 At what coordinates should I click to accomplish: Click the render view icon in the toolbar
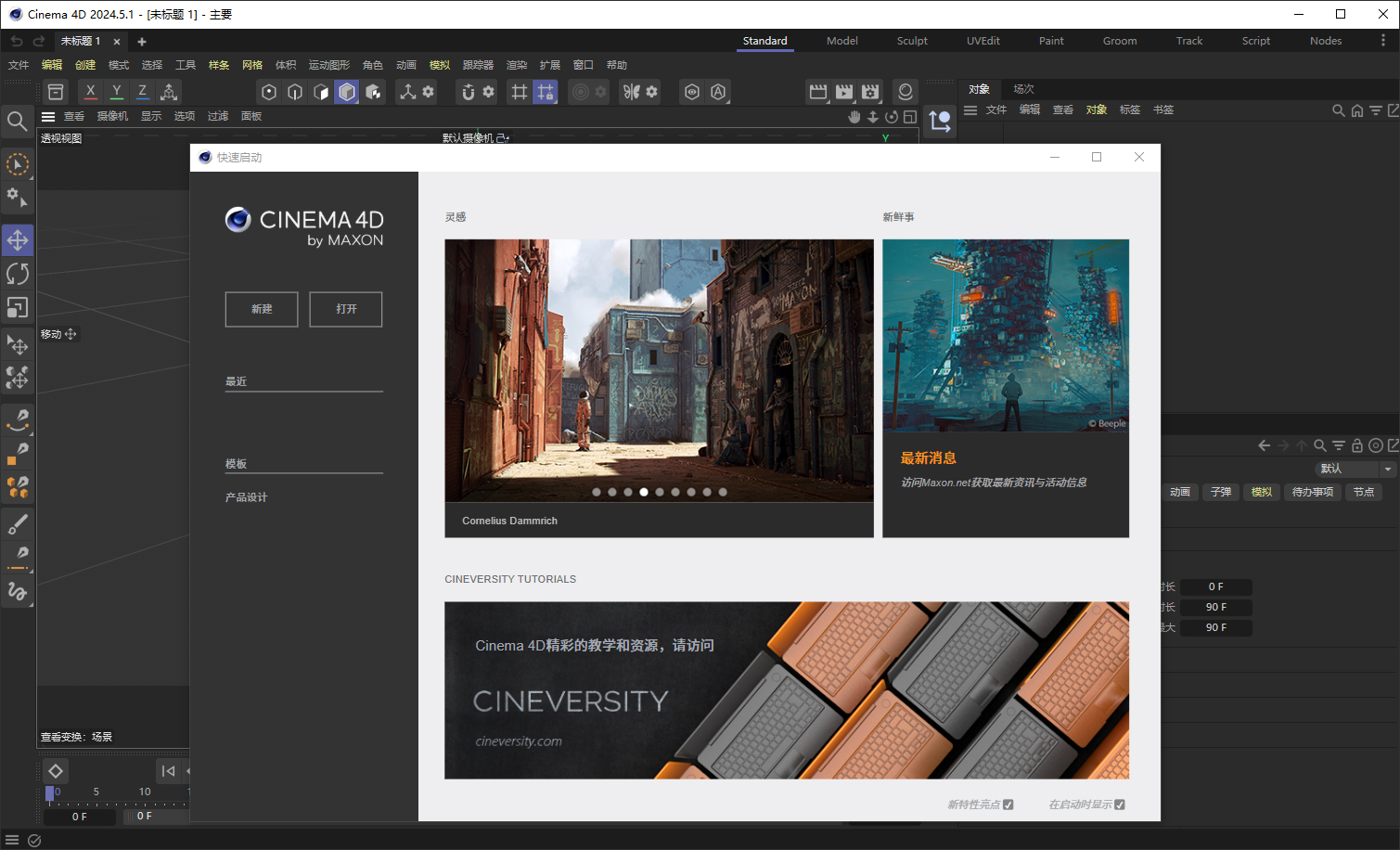pyautogui.click(x=819, y=91)
